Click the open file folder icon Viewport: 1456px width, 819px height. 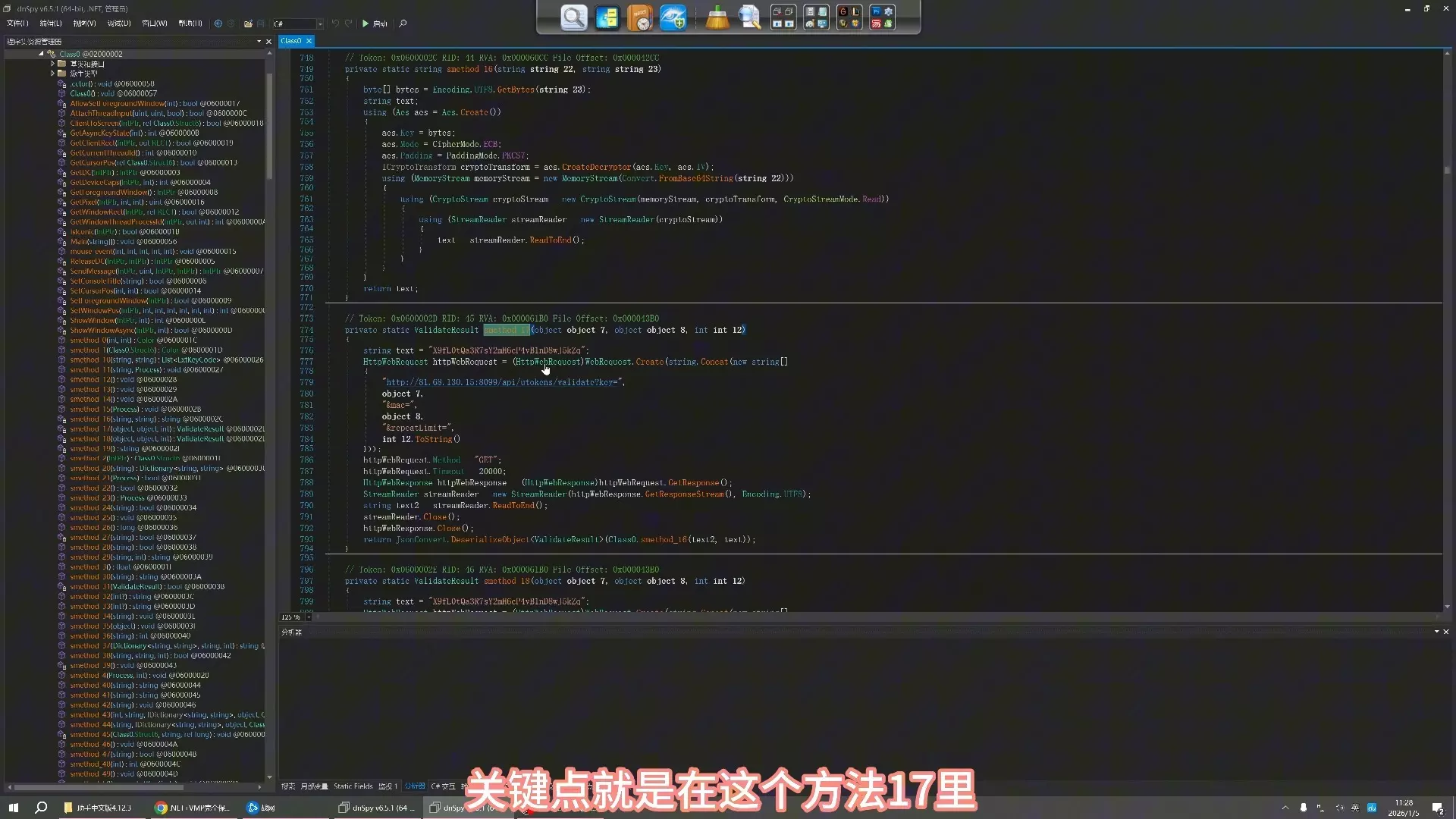pyautogui.click(x=248, y=24)
